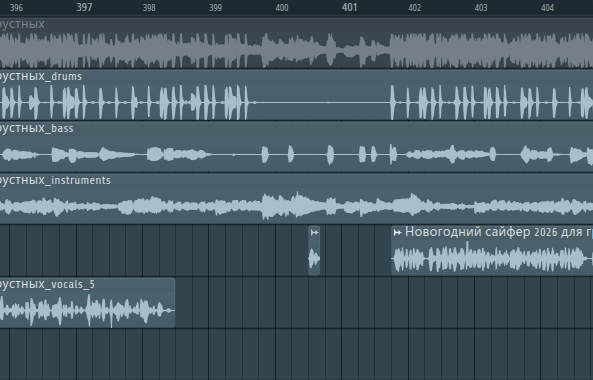
Task: Select the grey full-mix audio clip on top track
Action: pos(296,43)
